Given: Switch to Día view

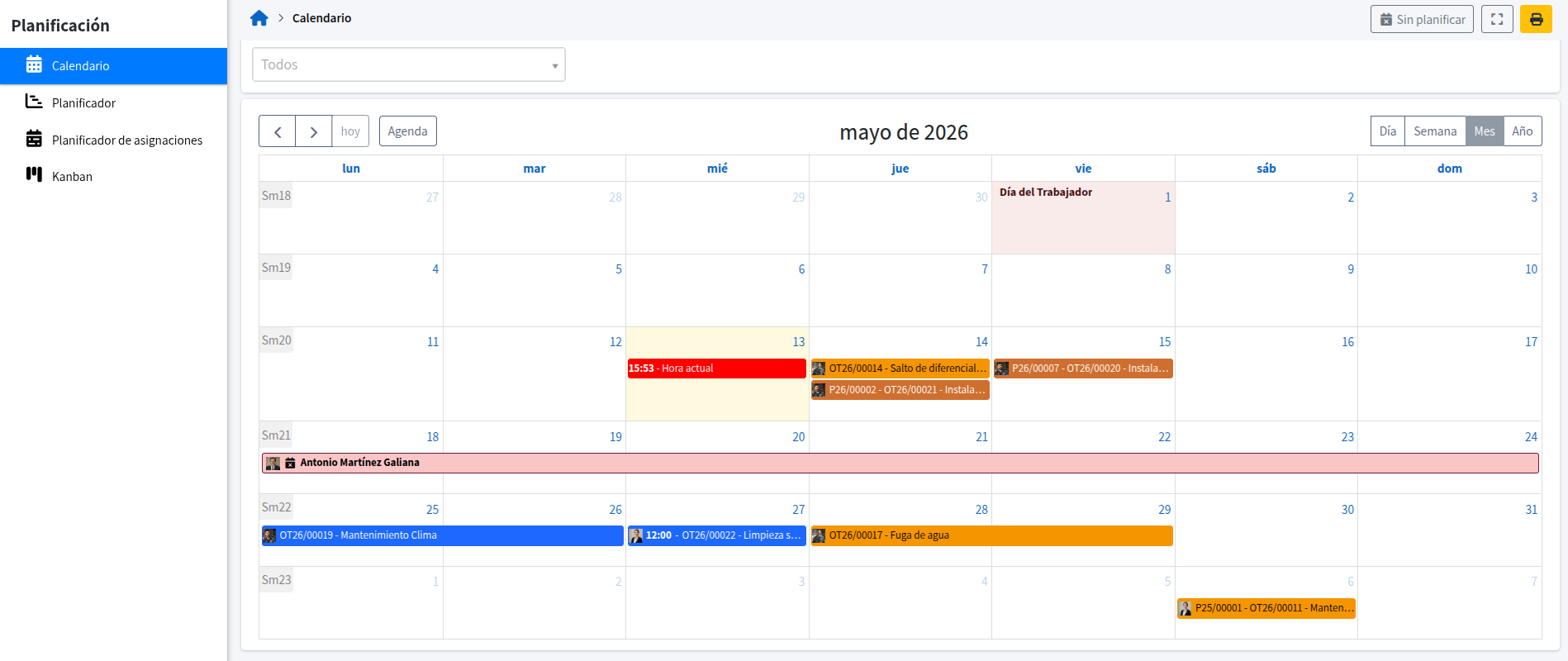Looking at the screenshot, I should (1388, 131).
